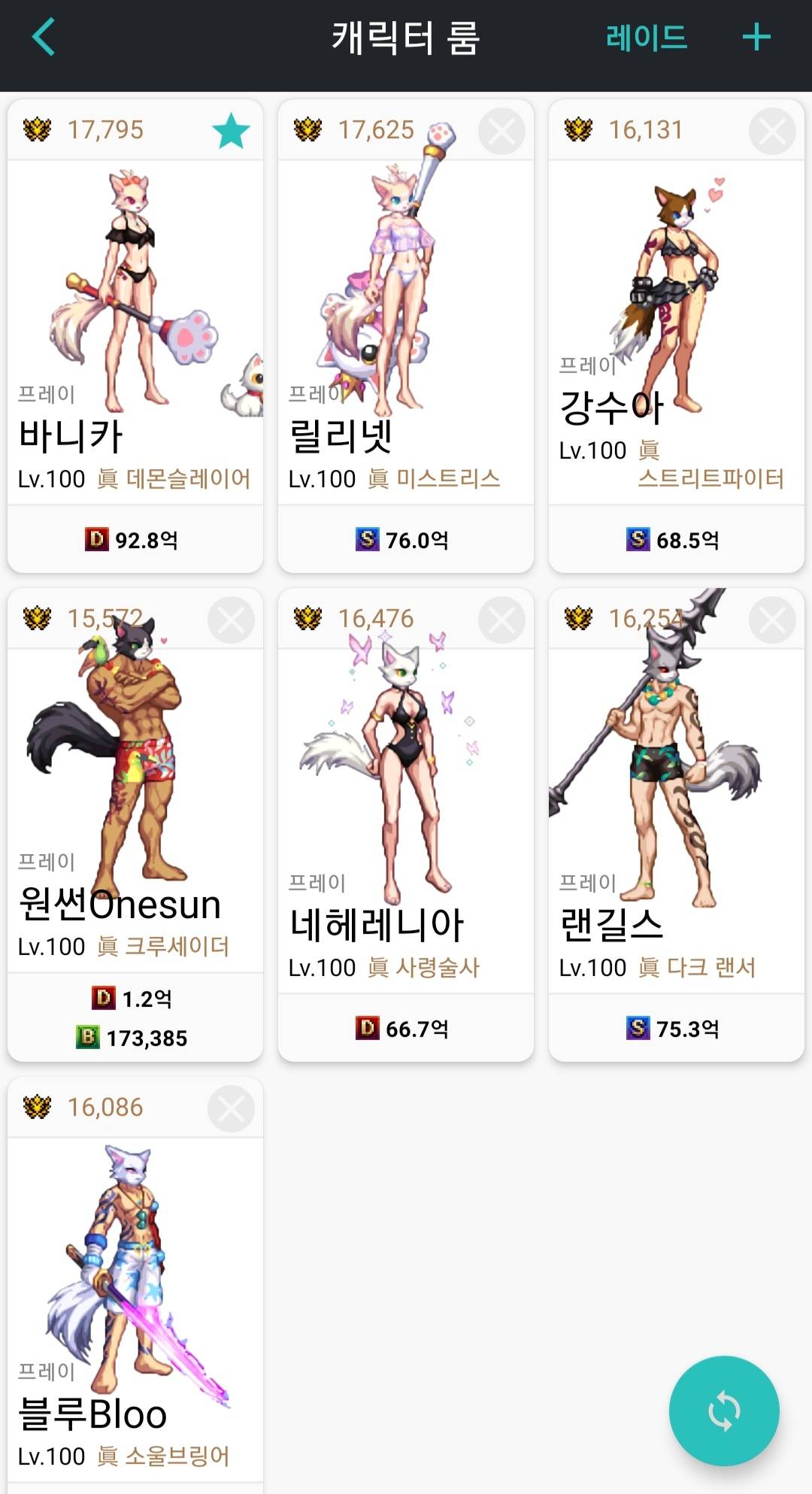The width and height of the screenshot is (812, 1494).
Task: Tap the crown icon beside 17,795
Action: click(x=37, y=129)
